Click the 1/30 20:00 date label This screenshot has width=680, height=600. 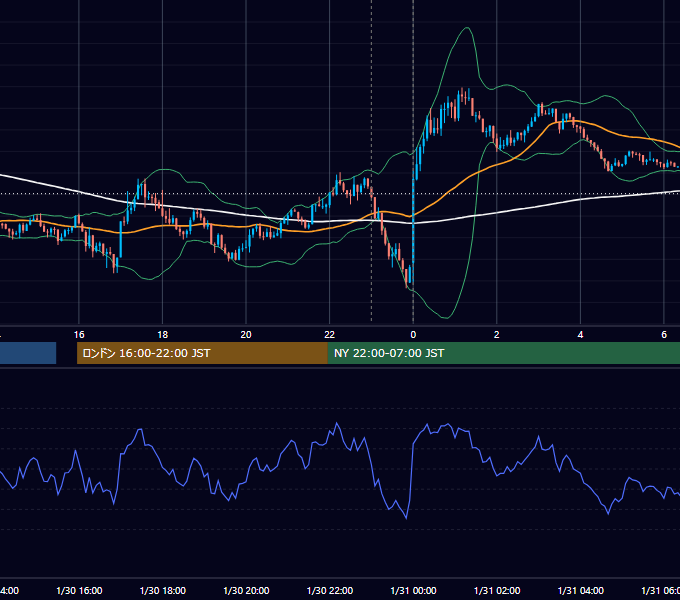tap(246, 590)
